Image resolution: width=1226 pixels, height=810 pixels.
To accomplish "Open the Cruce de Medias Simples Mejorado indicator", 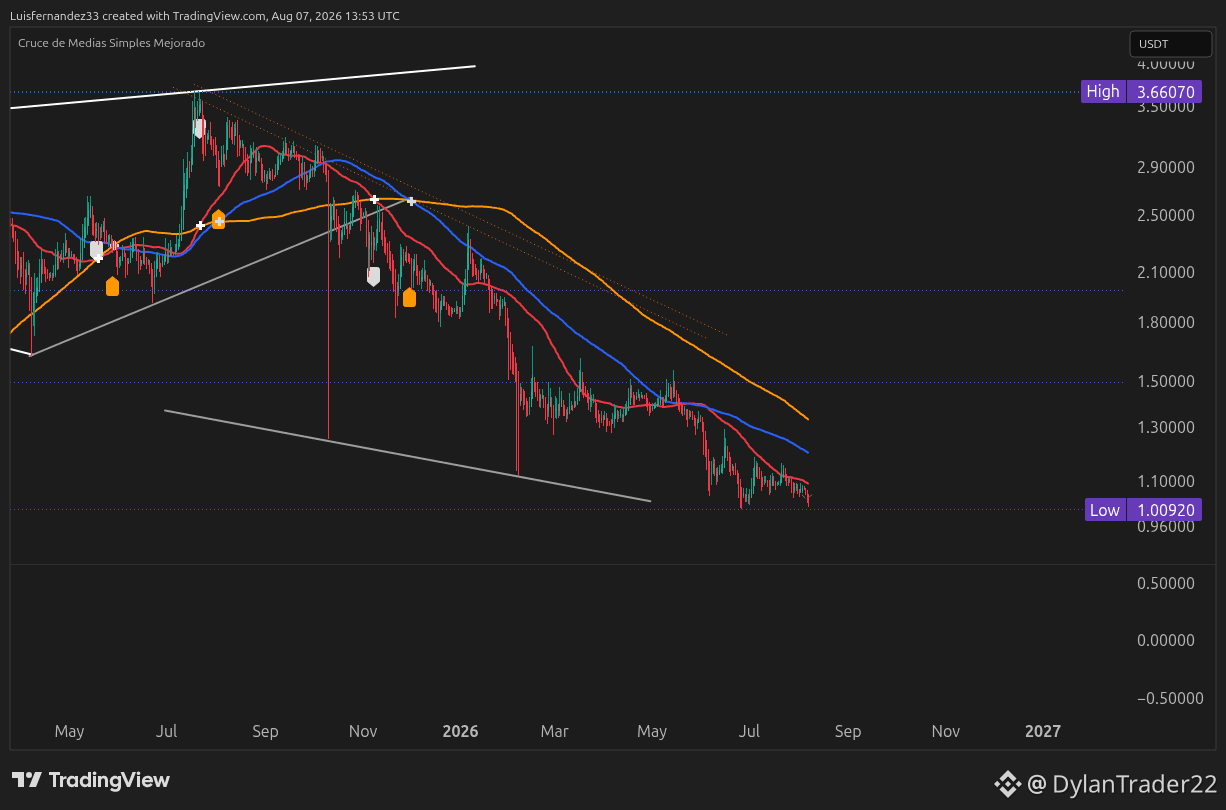I will [111, 43].
